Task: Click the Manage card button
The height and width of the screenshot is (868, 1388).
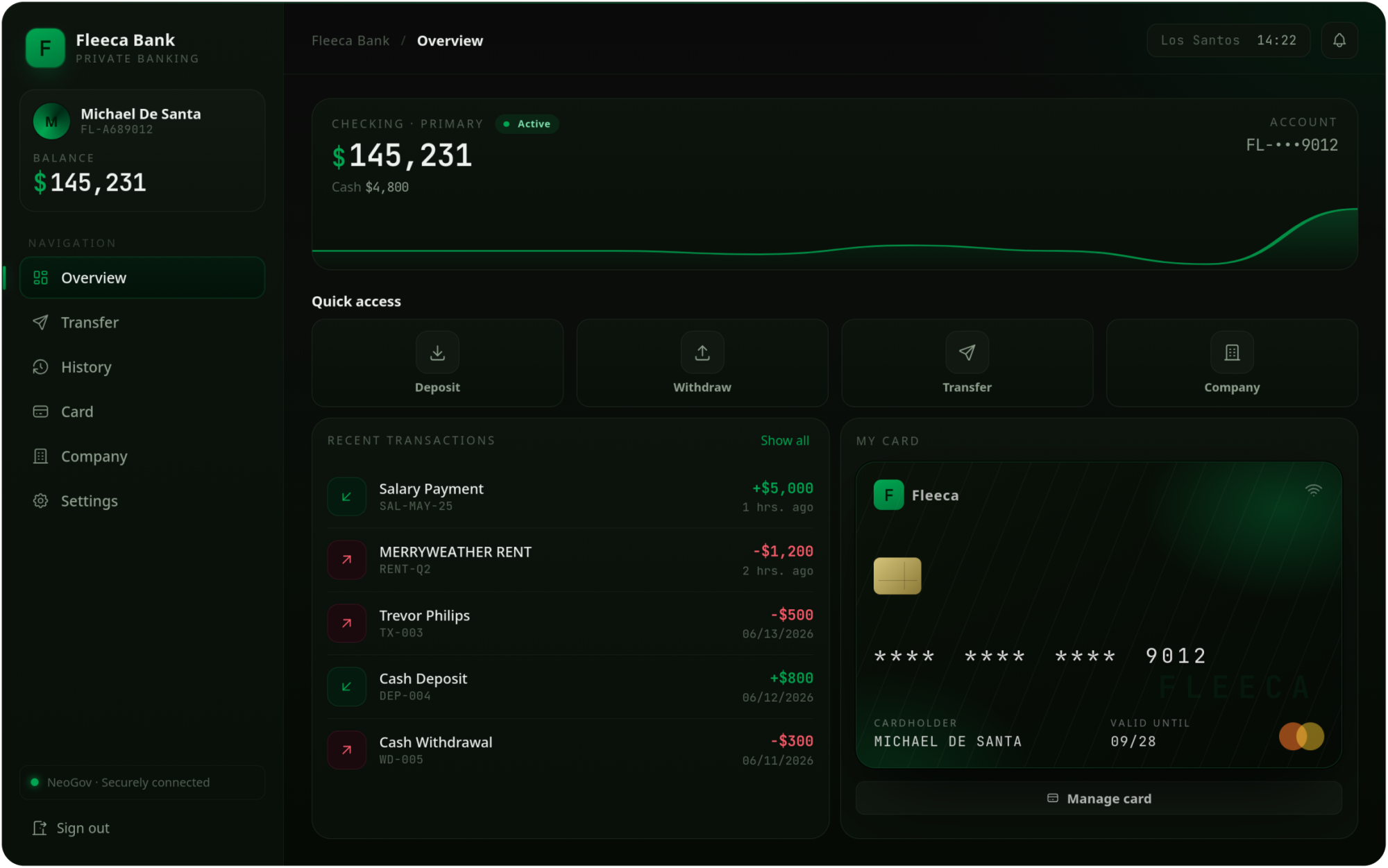Action: tap(1099, 799)
